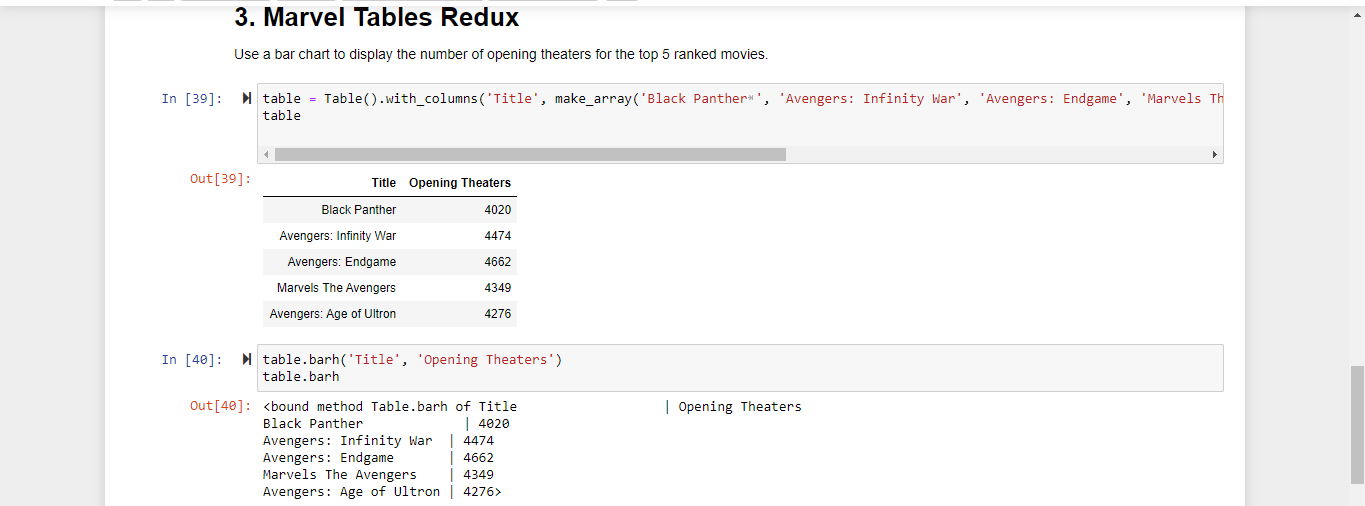
Task: Click the horizontal scrollbar thumb in cell 39
Action: point(530,155)
